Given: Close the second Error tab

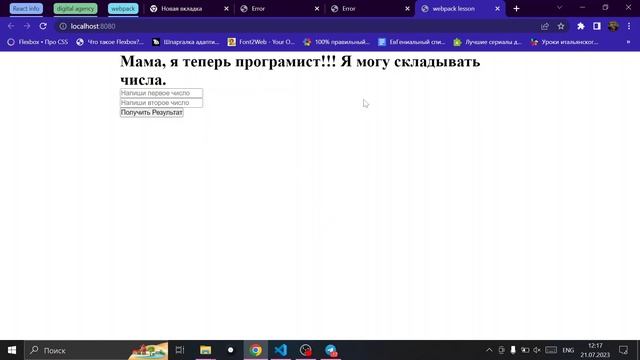Looking at the screenshot, I should click(x=407, y=9).
